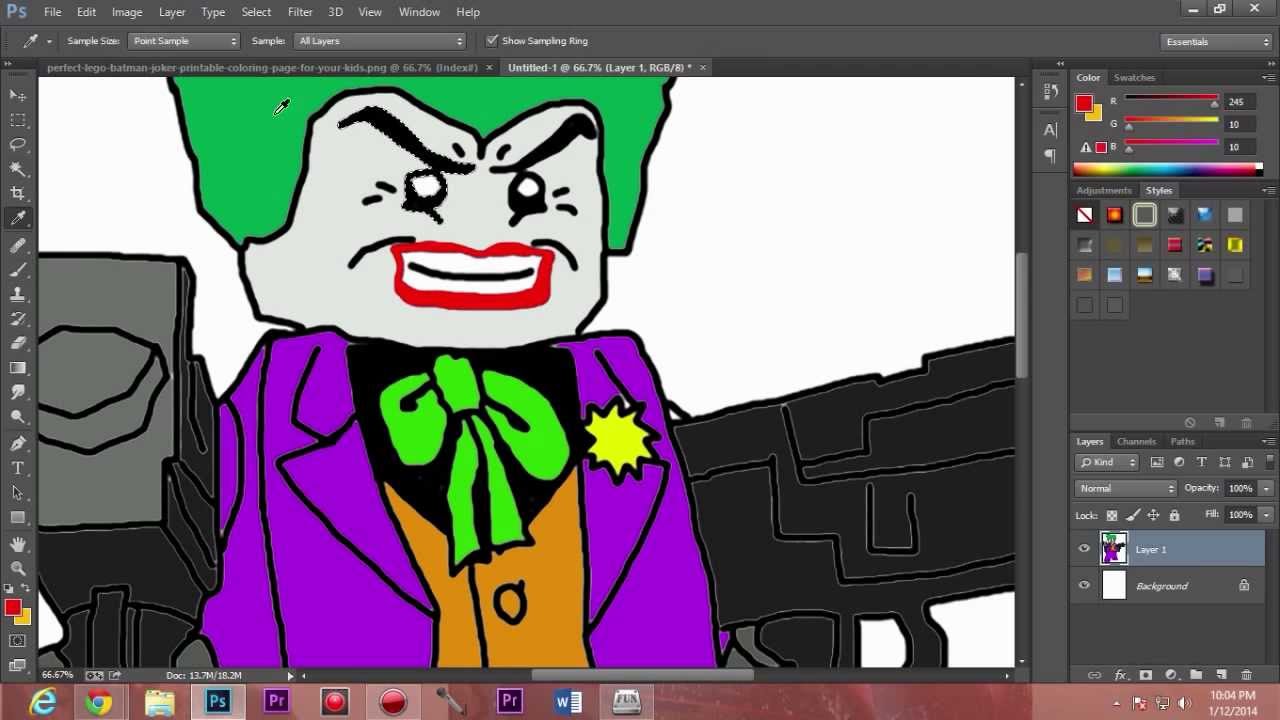The height and width of the screenshot is (720, 1280).
Task: Toggle Show Sampling Ring checkbox
Action: point(492,41)
